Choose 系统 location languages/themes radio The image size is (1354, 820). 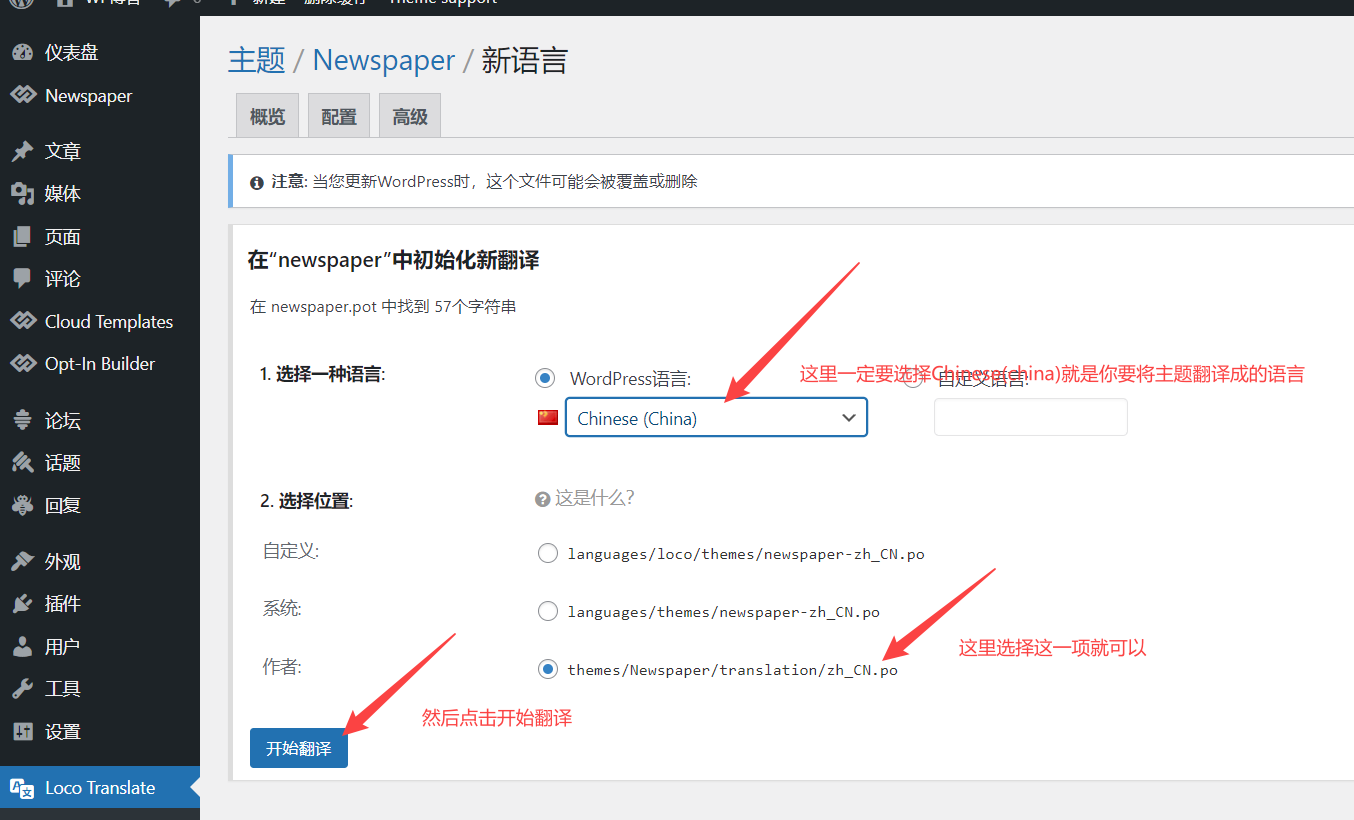[547, 611]
